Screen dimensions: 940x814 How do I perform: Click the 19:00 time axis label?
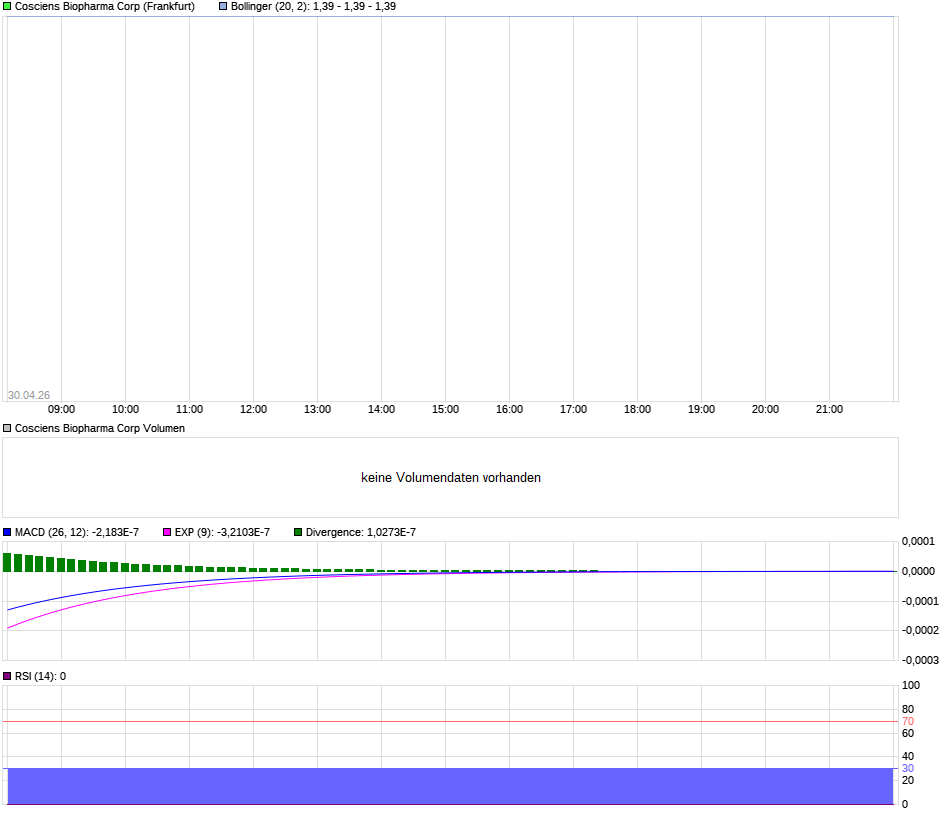coord(701,409)
